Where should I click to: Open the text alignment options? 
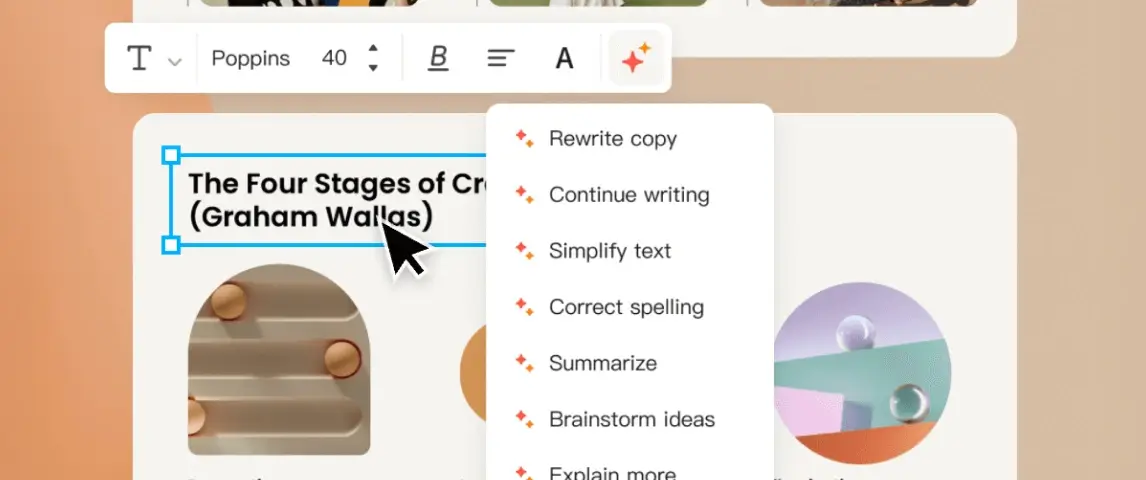[x=500, y=59]
